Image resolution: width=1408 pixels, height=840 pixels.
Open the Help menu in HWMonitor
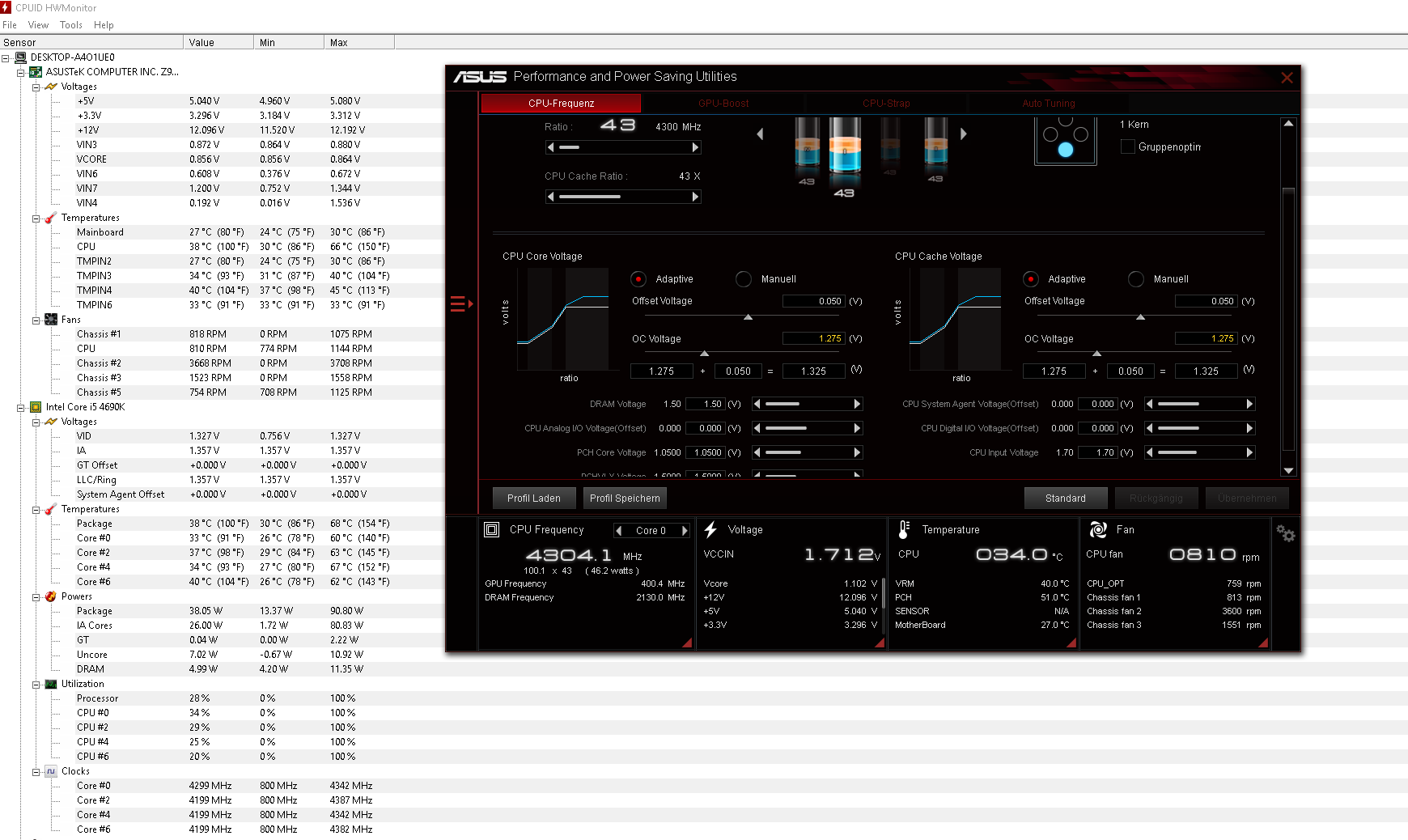(x=104, y=25)
